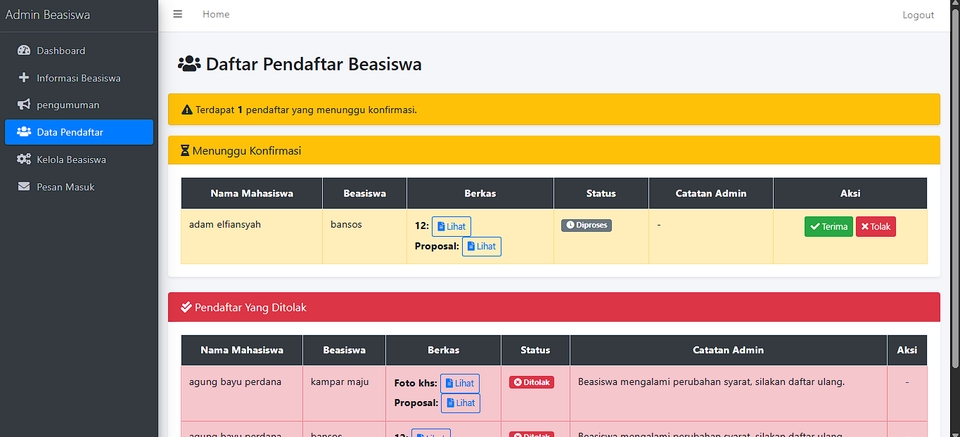This screenshot has width=960, height=437.
Task: Reject adam elfiansyah with Tolak button
Action: [875, 227]
